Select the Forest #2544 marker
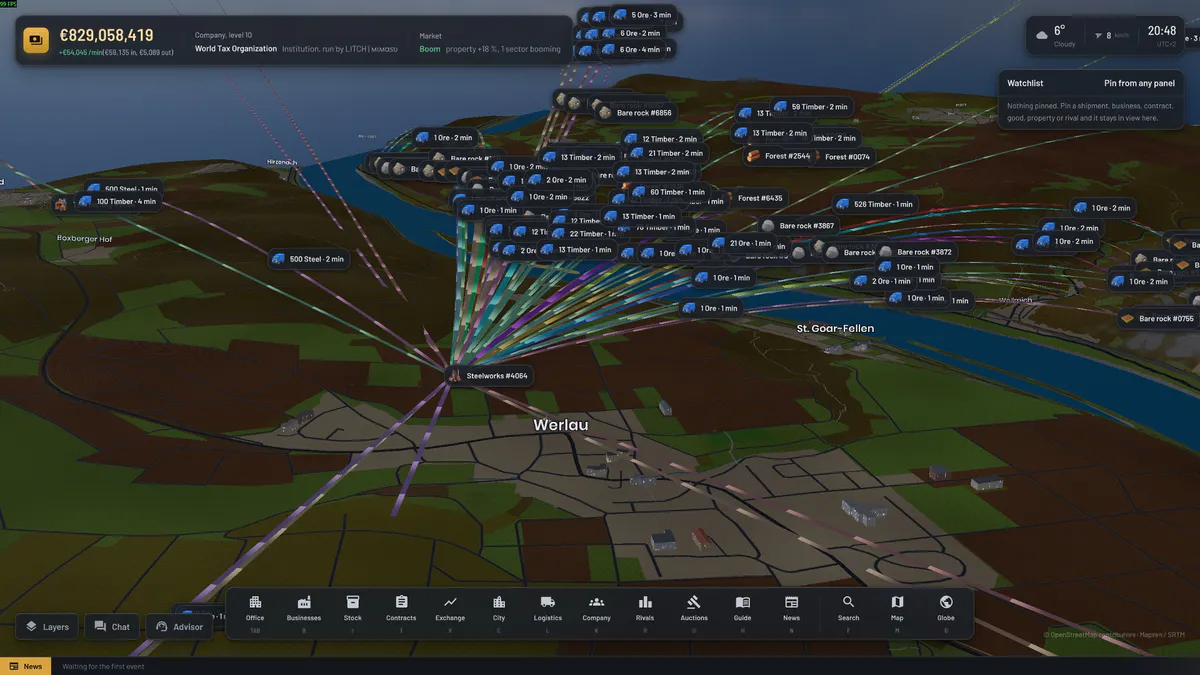 point(779,156)
